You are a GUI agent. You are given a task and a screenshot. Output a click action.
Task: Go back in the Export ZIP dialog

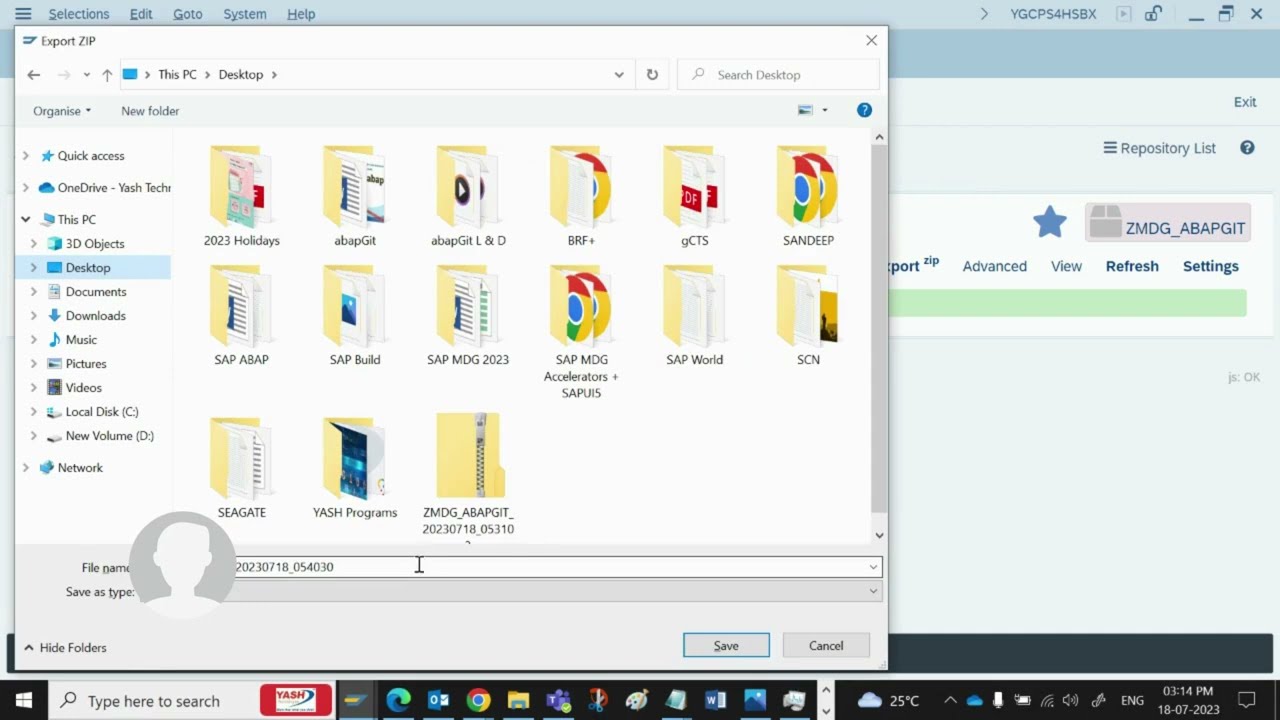tap(34, 75)
